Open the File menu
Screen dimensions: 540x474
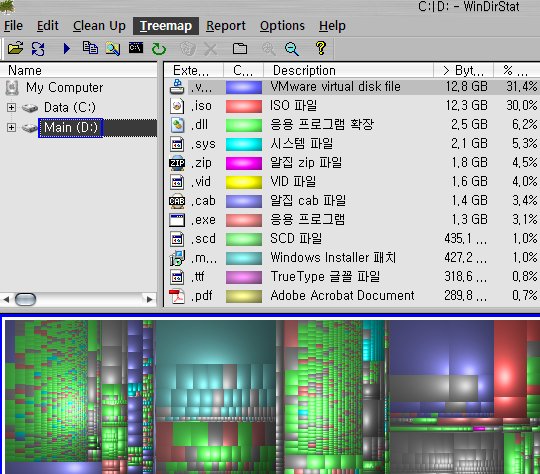point(13,26)
